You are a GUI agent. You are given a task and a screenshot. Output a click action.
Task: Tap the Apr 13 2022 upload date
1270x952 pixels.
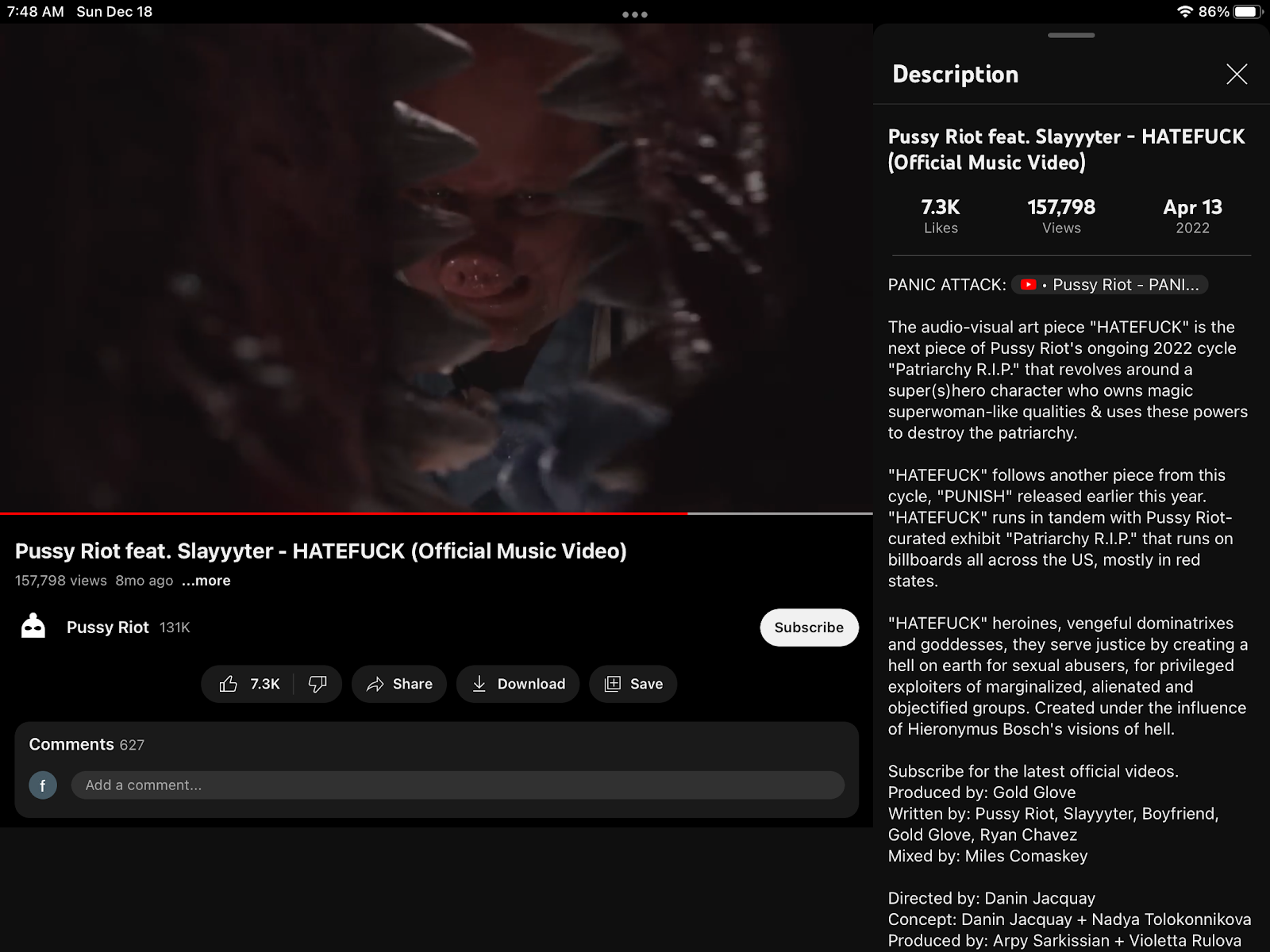point(1192,216)
